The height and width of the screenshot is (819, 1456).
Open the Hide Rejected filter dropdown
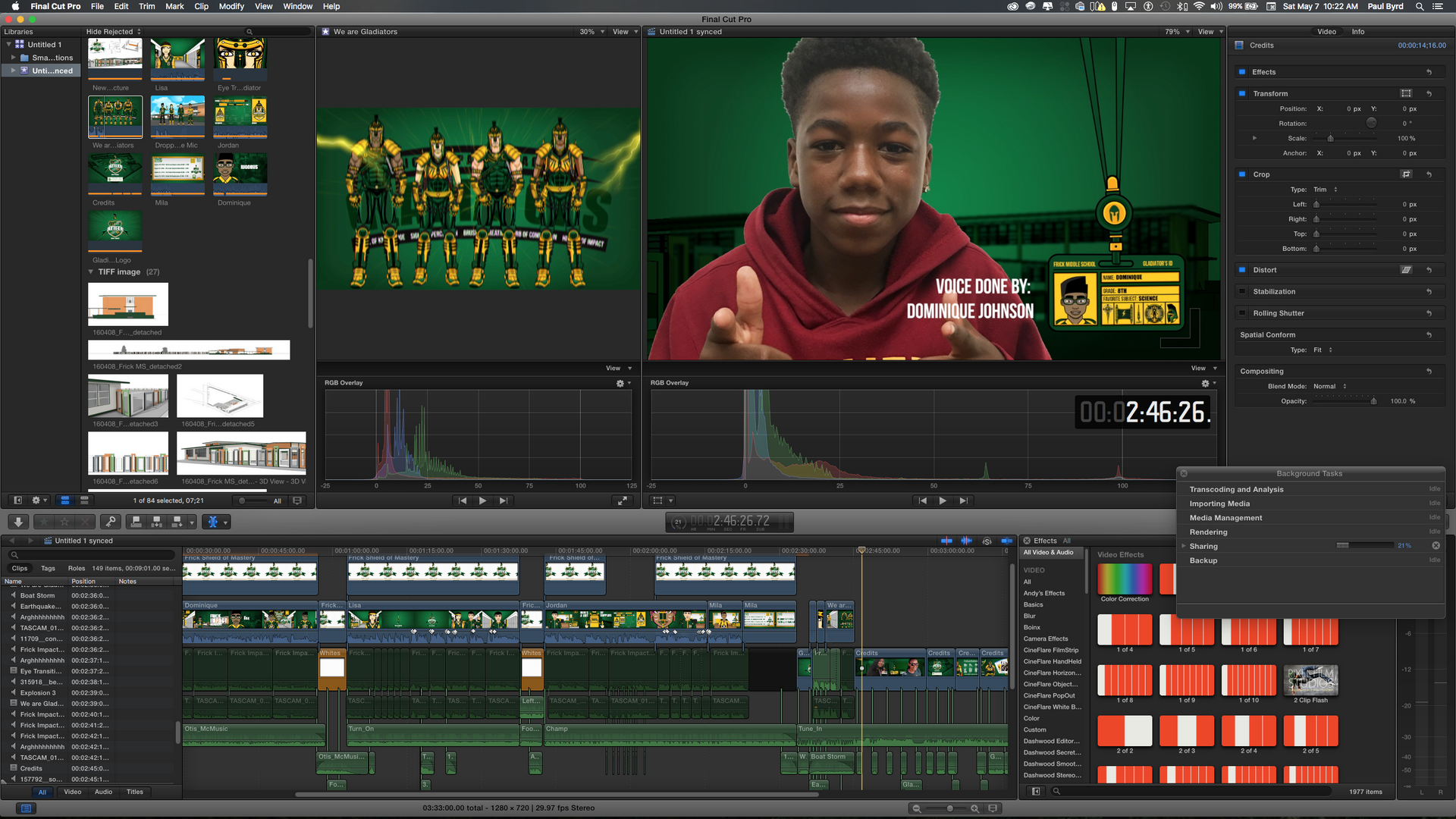pyautogui.click(x=114, y=32)
